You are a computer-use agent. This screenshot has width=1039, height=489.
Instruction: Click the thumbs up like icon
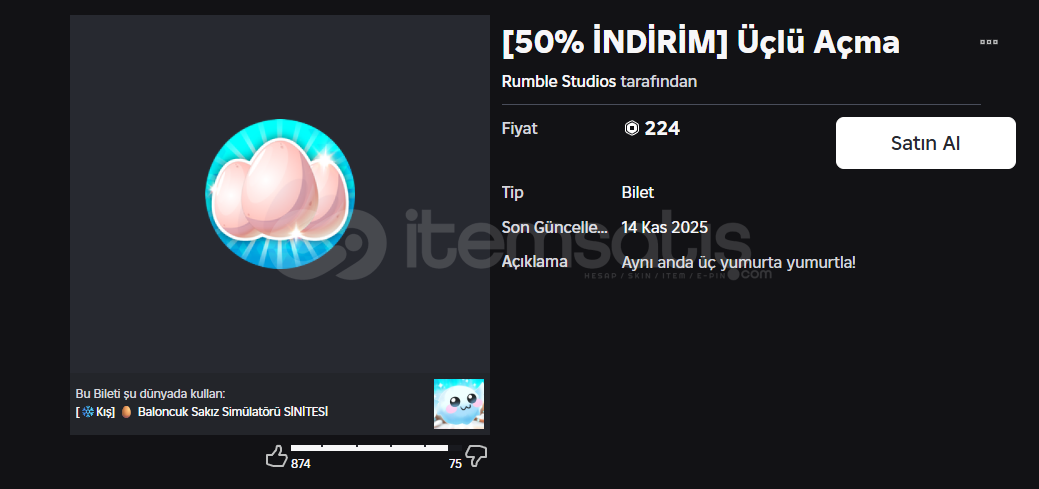276,456
